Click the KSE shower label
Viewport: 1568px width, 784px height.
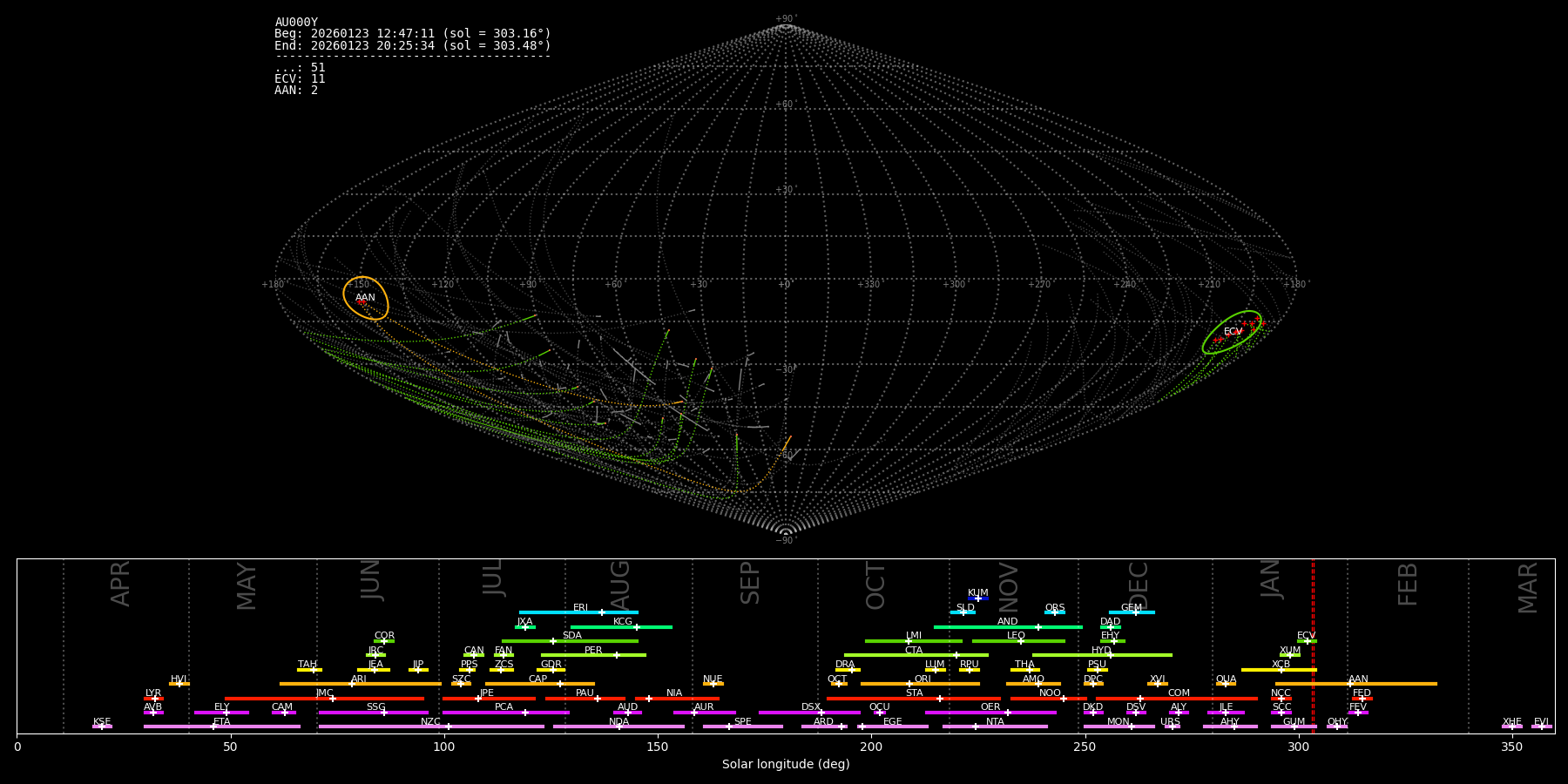(102, 722)
